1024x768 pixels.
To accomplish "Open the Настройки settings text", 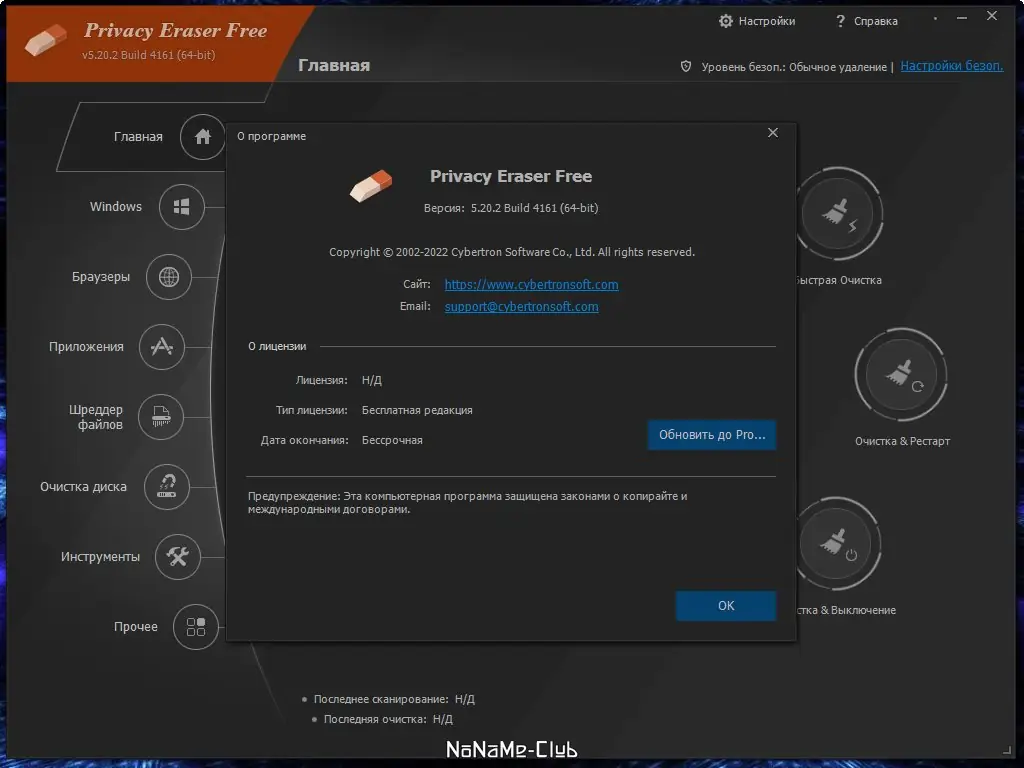I will pos(767,21).
